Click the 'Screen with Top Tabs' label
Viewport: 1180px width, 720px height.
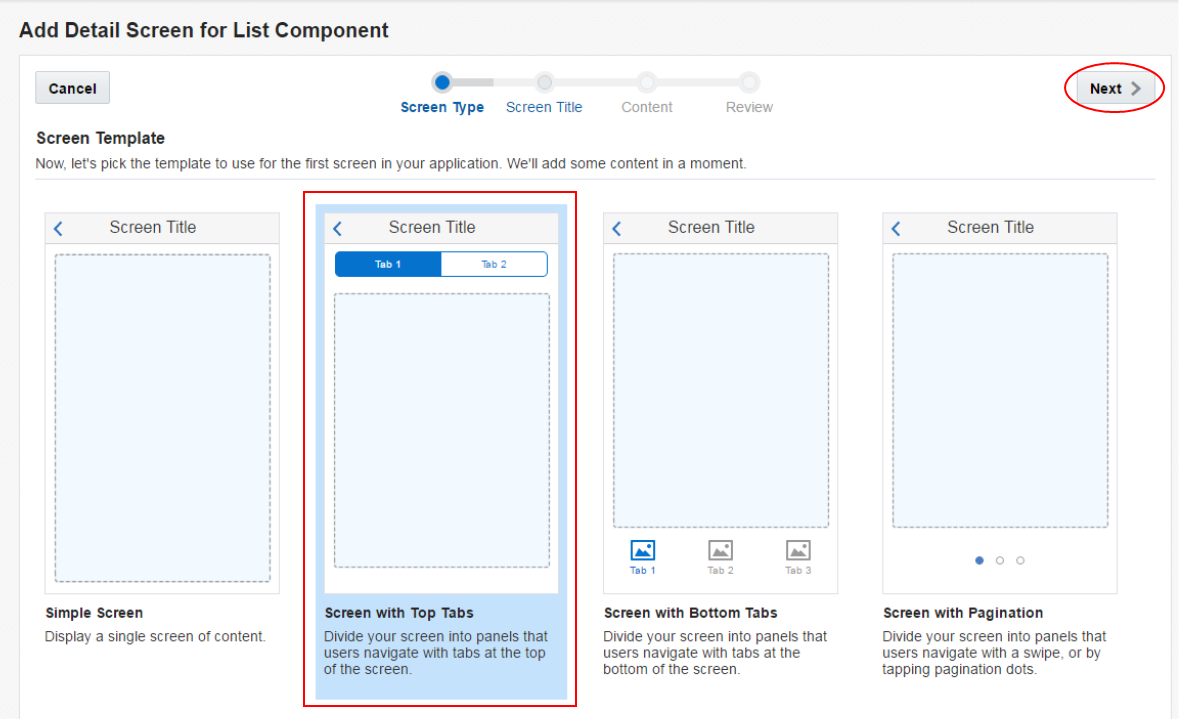[399, 613]
